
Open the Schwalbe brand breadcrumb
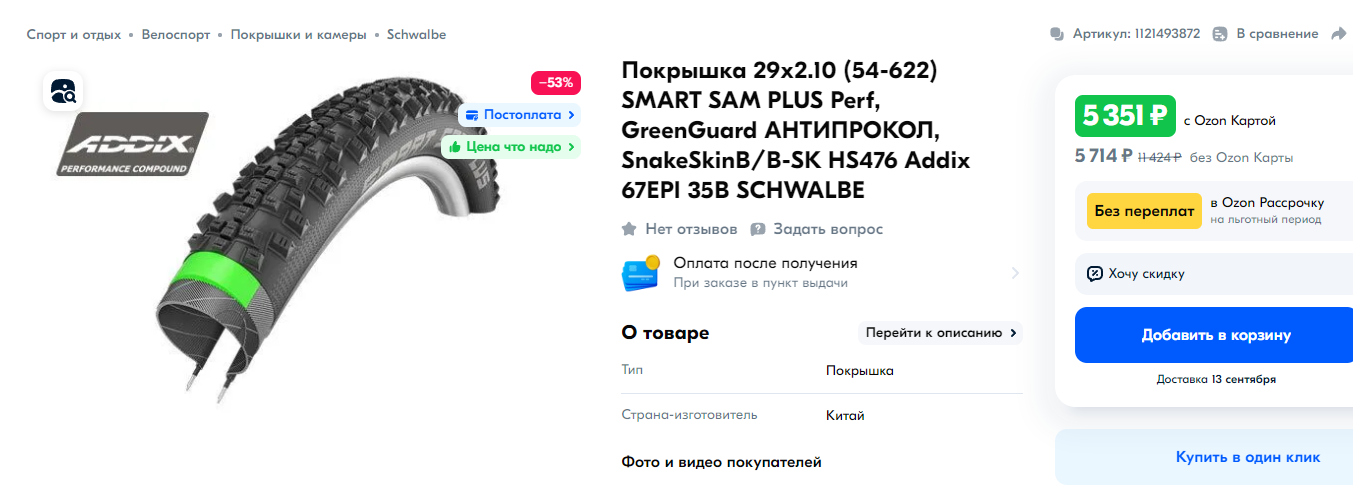click(416, 34)
